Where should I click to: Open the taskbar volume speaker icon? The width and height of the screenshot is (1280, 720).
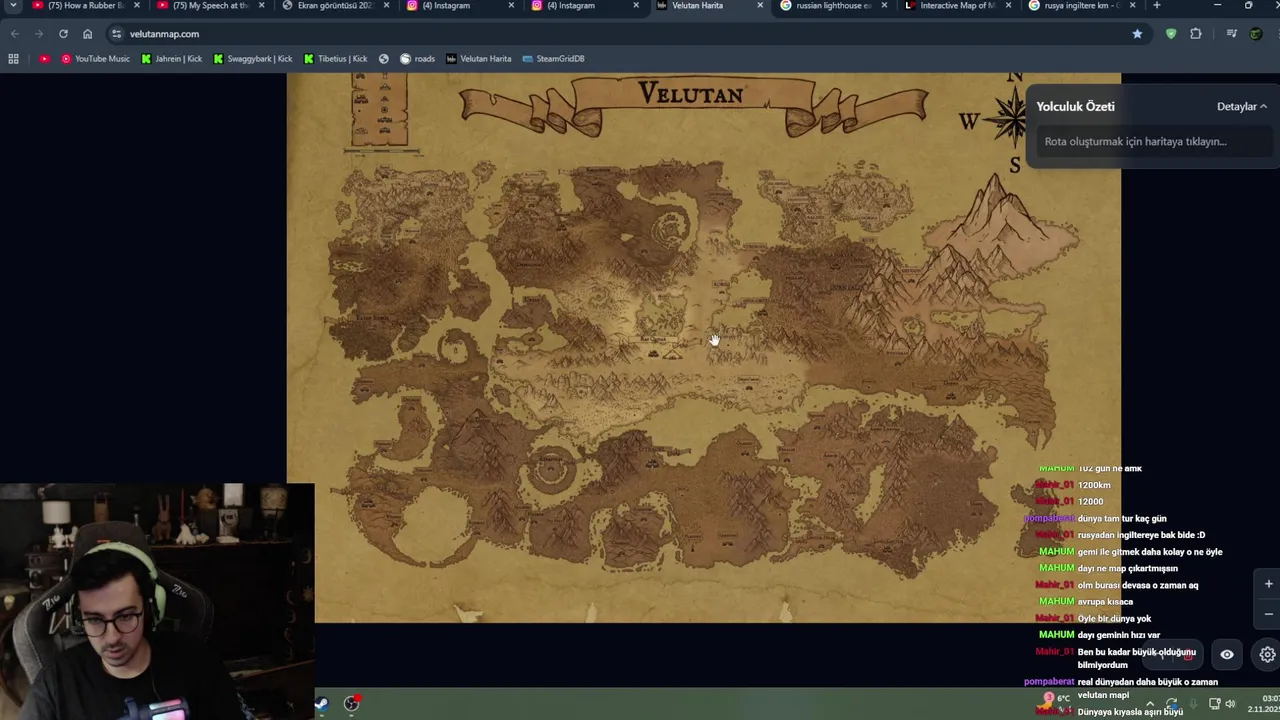click(x=1230, y=704)
